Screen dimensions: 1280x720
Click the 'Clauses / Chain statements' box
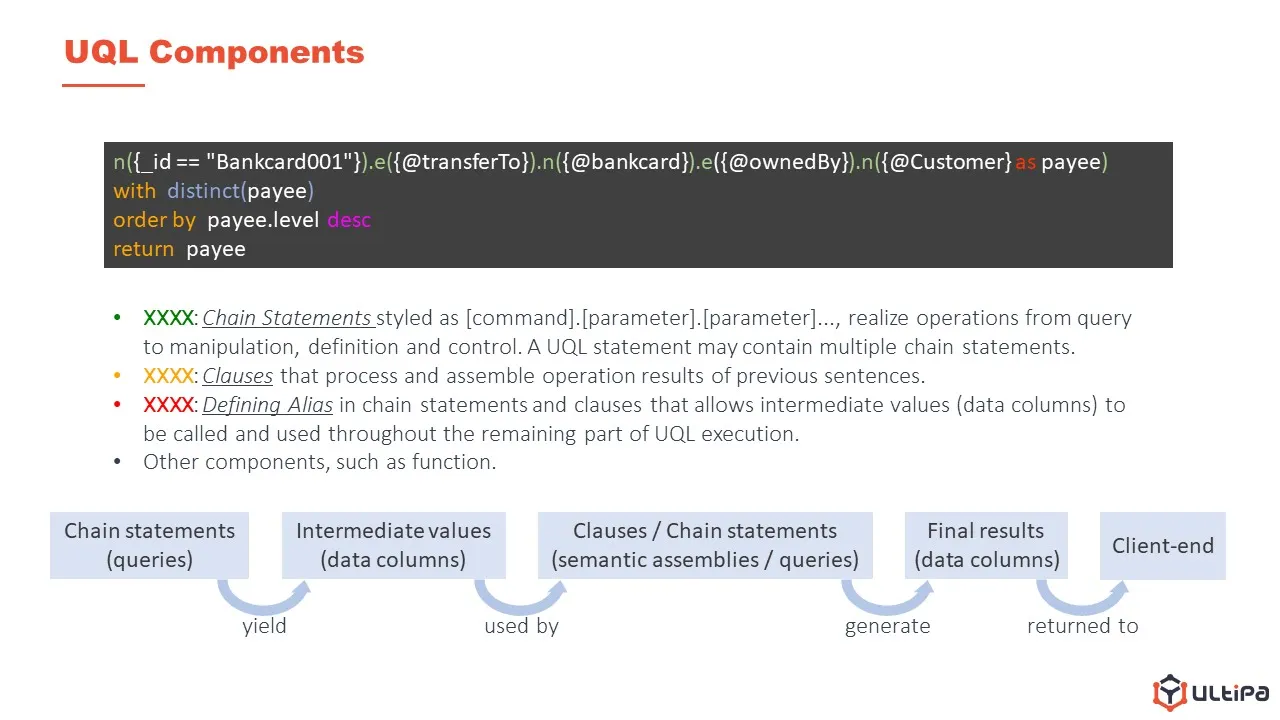point(705,545)
